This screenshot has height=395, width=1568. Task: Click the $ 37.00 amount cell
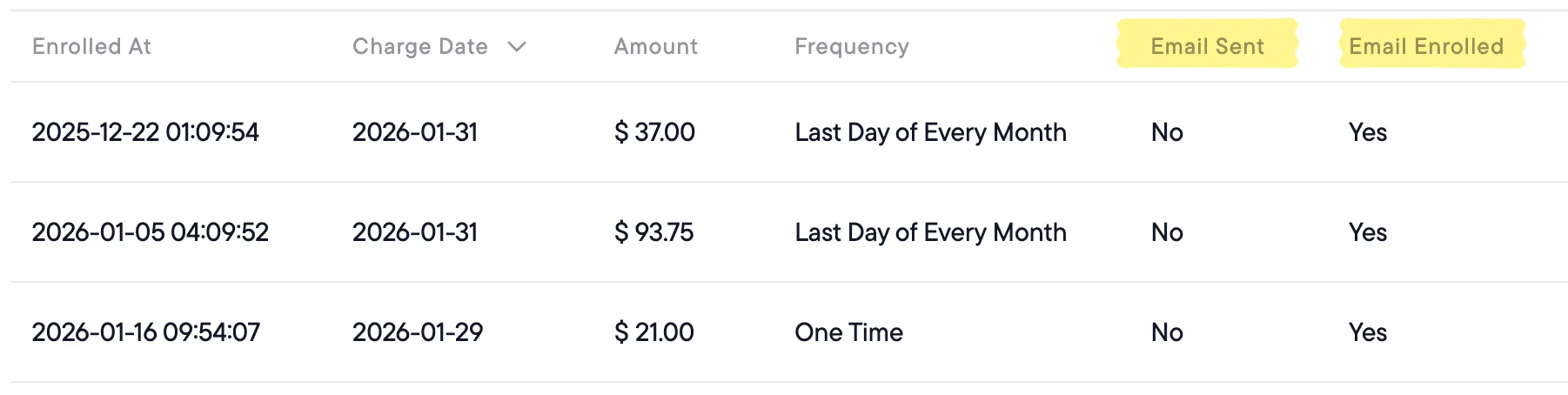[x=654, y=132]
